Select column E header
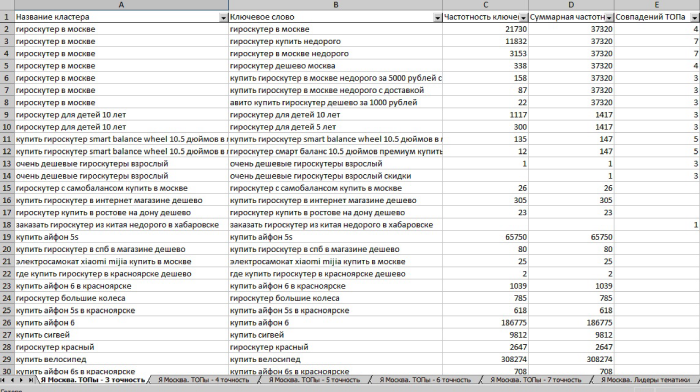This screenshot has width=700, height=392. point(657,5)
